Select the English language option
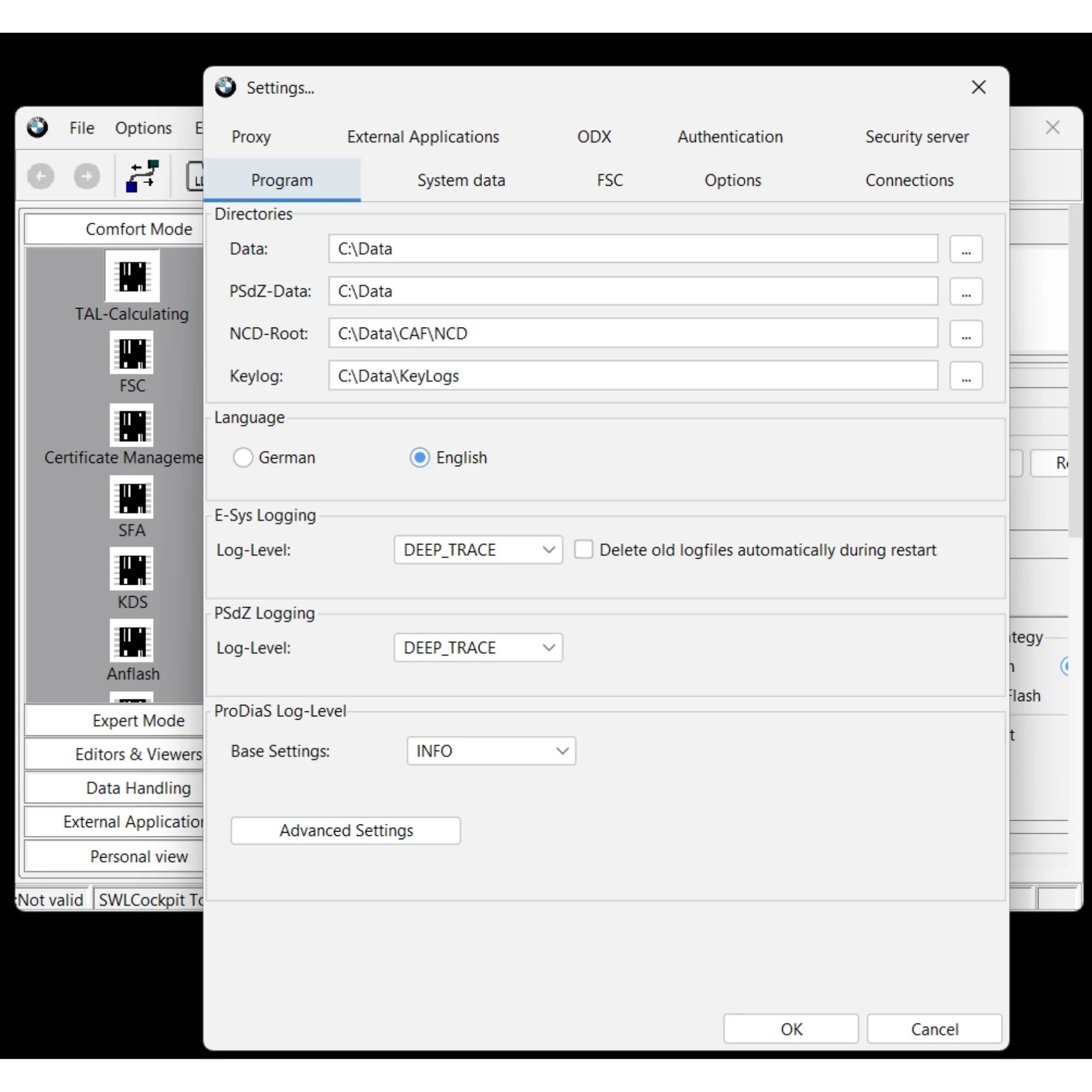1092x1092 pixels. click(448, 457)
